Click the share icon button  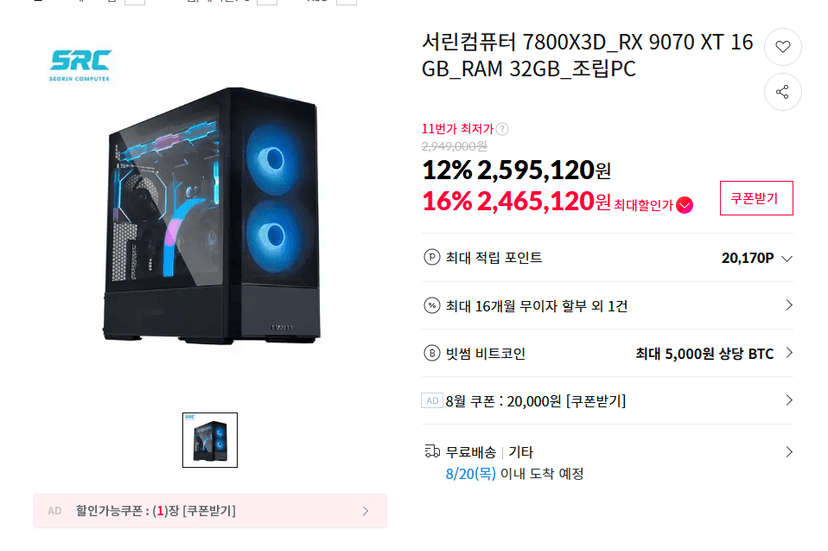point(783,92)
